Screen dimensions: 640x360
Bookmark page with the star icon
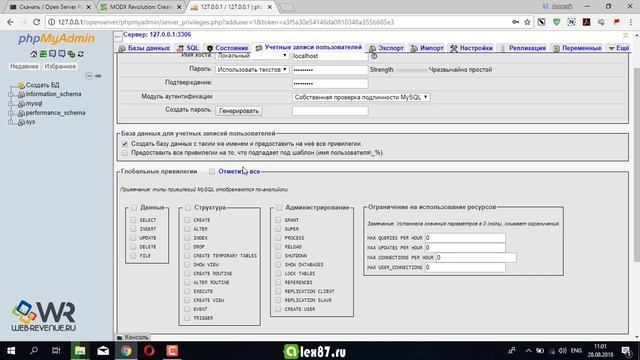click(x=527, y=22)
